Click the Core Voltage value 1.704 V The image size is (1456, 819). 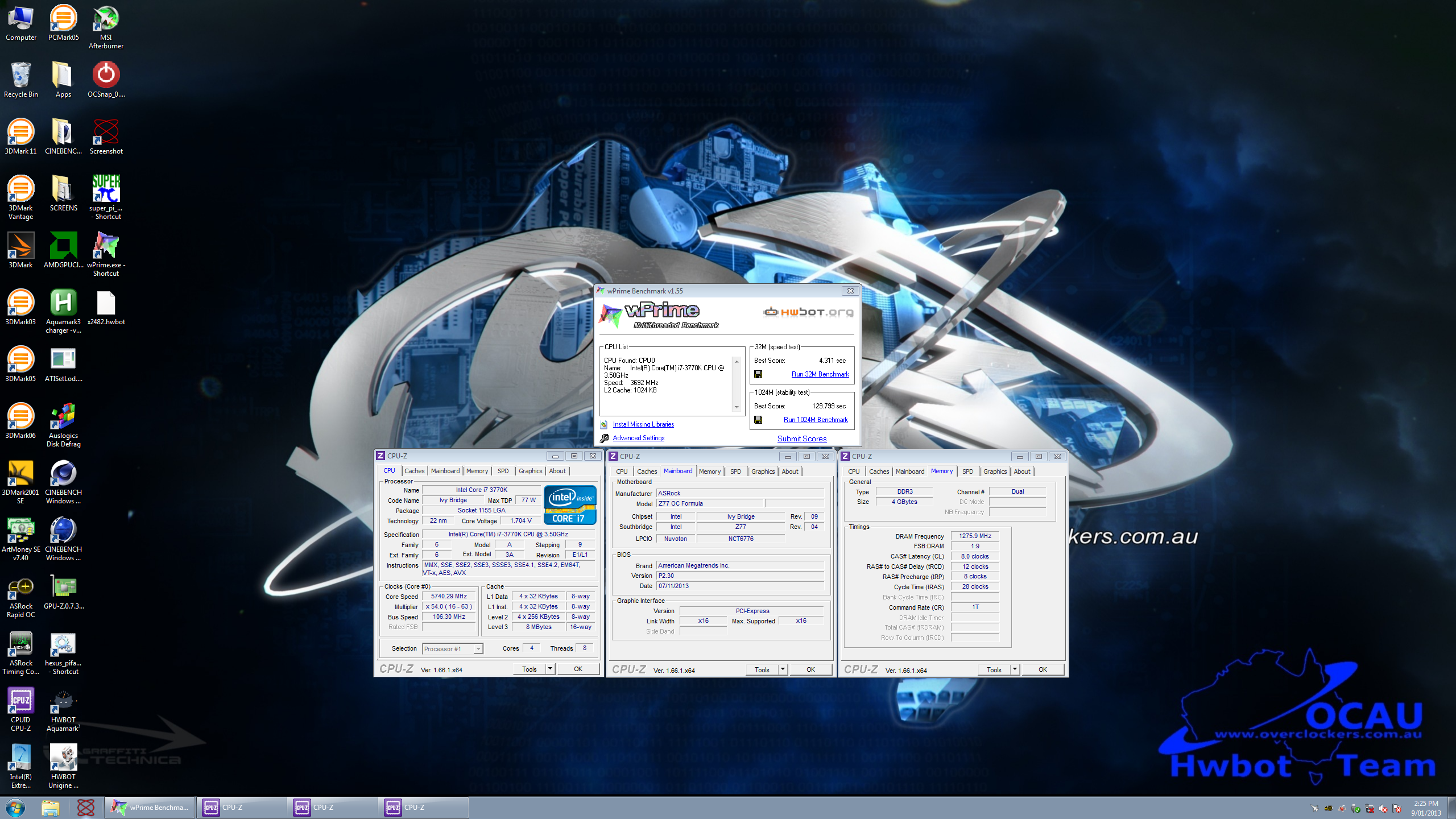point(521,520)
